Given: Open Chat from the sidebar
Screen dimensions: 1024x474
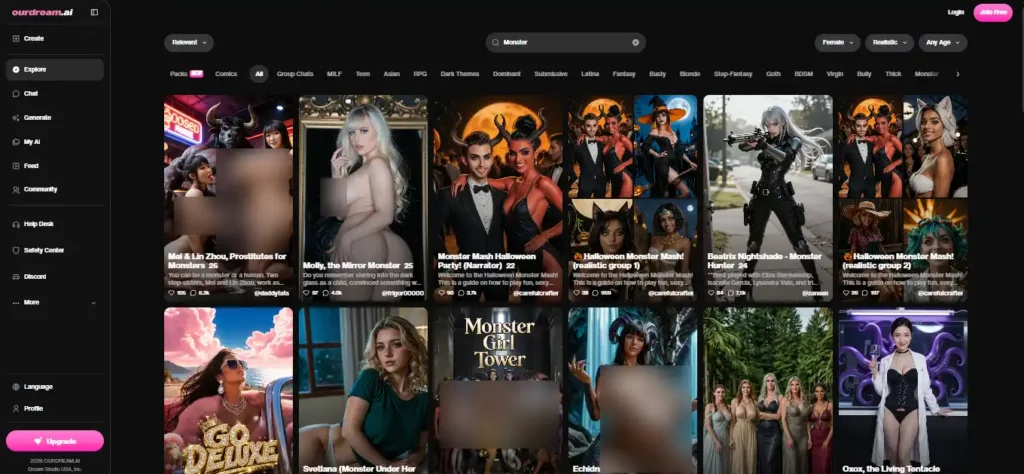Looking at the screenshot, I should tap(55, 93).
